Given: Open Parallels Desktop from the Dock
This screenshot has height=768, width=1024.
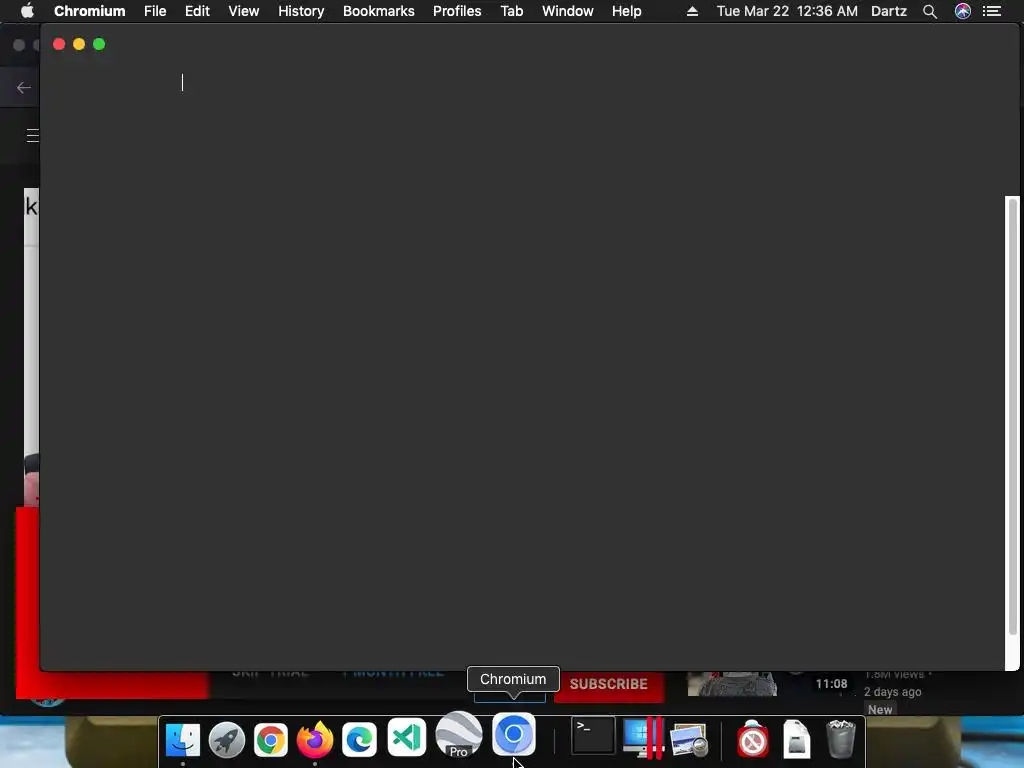Looking at the screenshot, I should pos(643,738).
